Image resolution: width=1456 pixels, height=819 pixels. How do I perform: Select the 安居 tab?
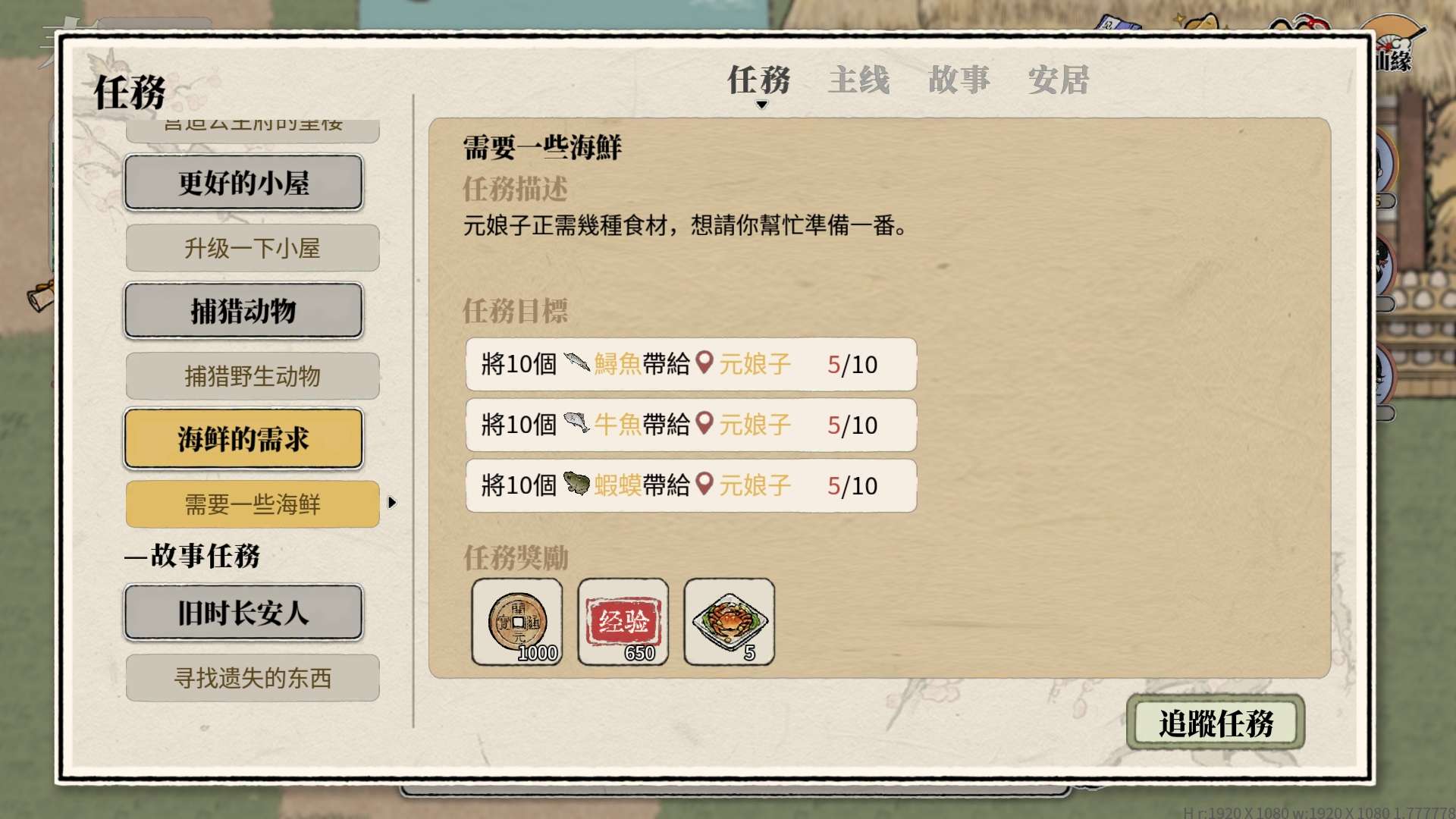1059,80
